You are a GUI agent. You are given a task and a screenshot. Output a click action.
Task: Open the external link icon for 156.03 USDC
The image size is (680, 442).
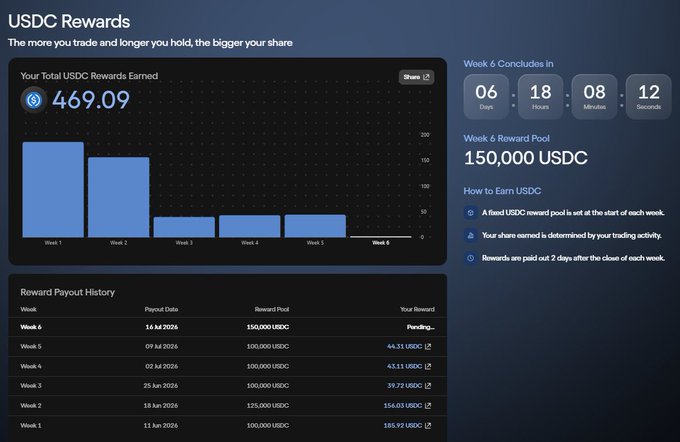428,406
